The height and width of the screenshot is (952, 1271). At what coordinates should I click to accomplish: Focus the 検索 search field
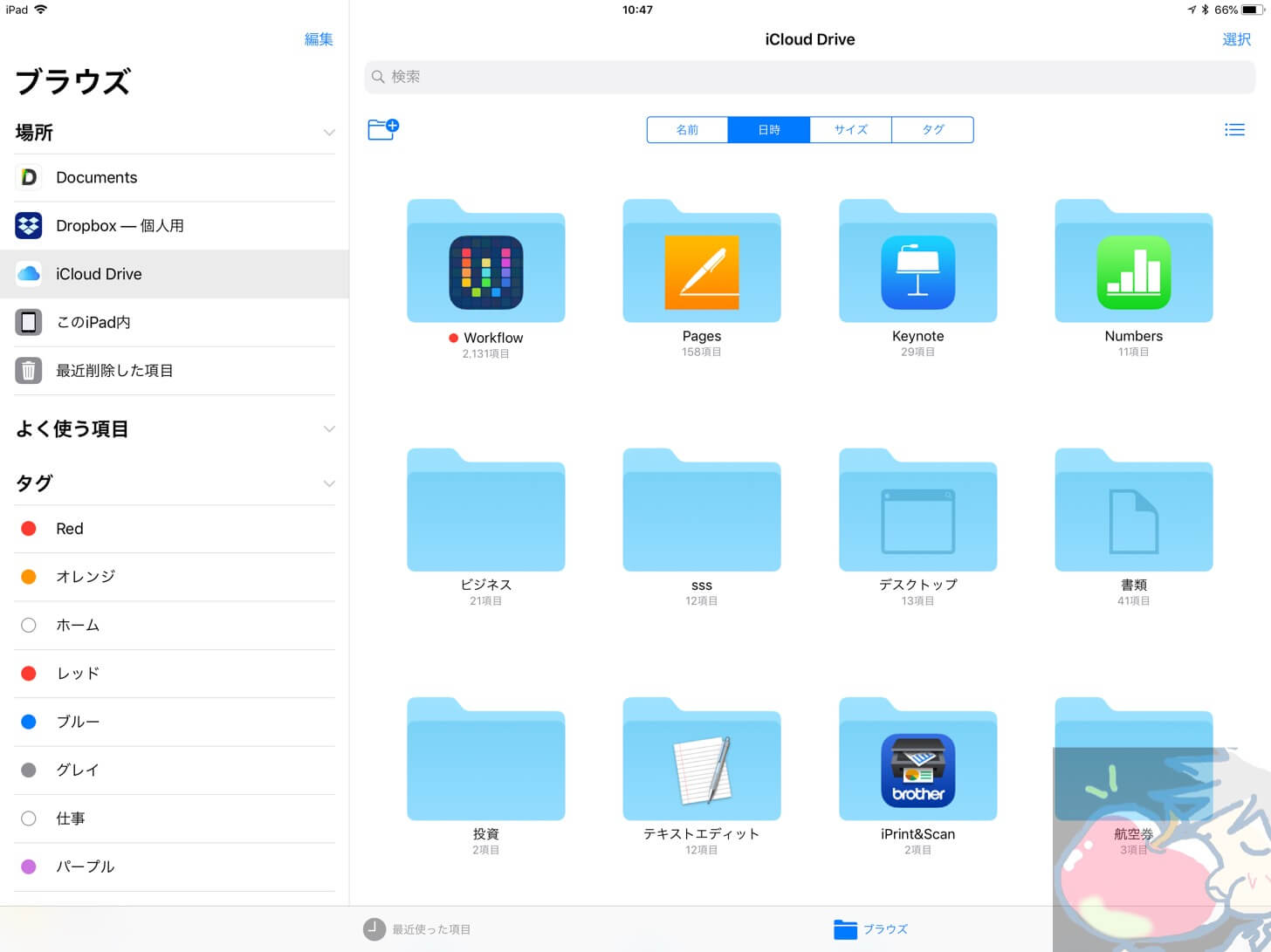coord(809,77)
